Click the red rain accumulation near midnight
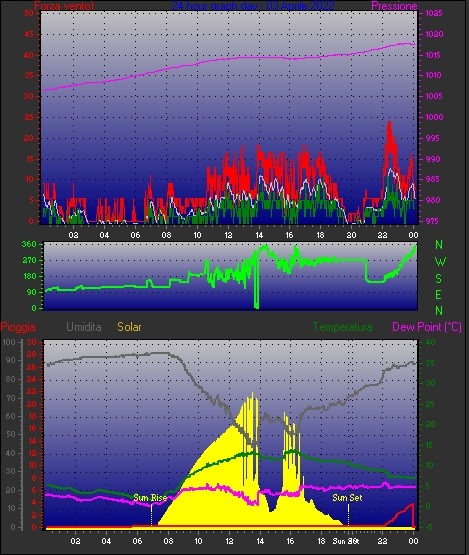 point(402,515)
